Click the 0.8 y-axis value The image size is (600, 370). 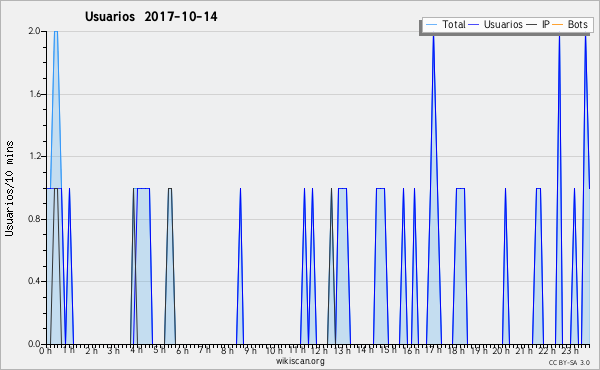[x=34, y=219]
